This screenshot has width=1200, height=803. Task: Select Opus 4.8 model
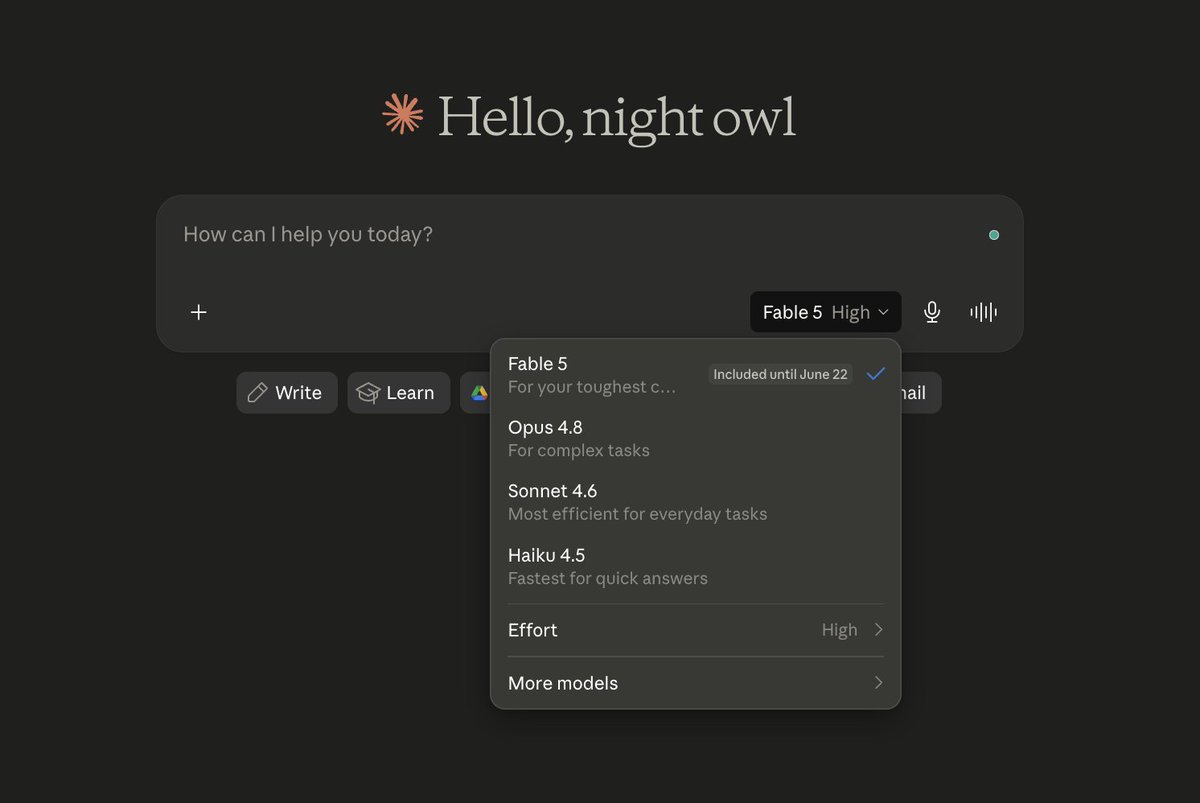(x=696, y=438)
